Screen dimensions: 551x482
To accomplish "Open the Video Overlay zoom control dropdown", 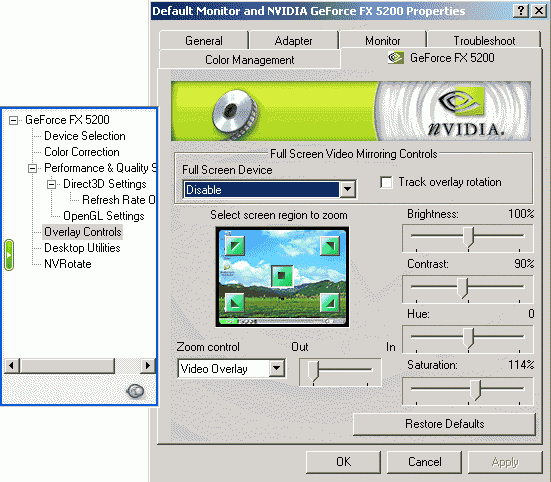I will coord(277,369).
